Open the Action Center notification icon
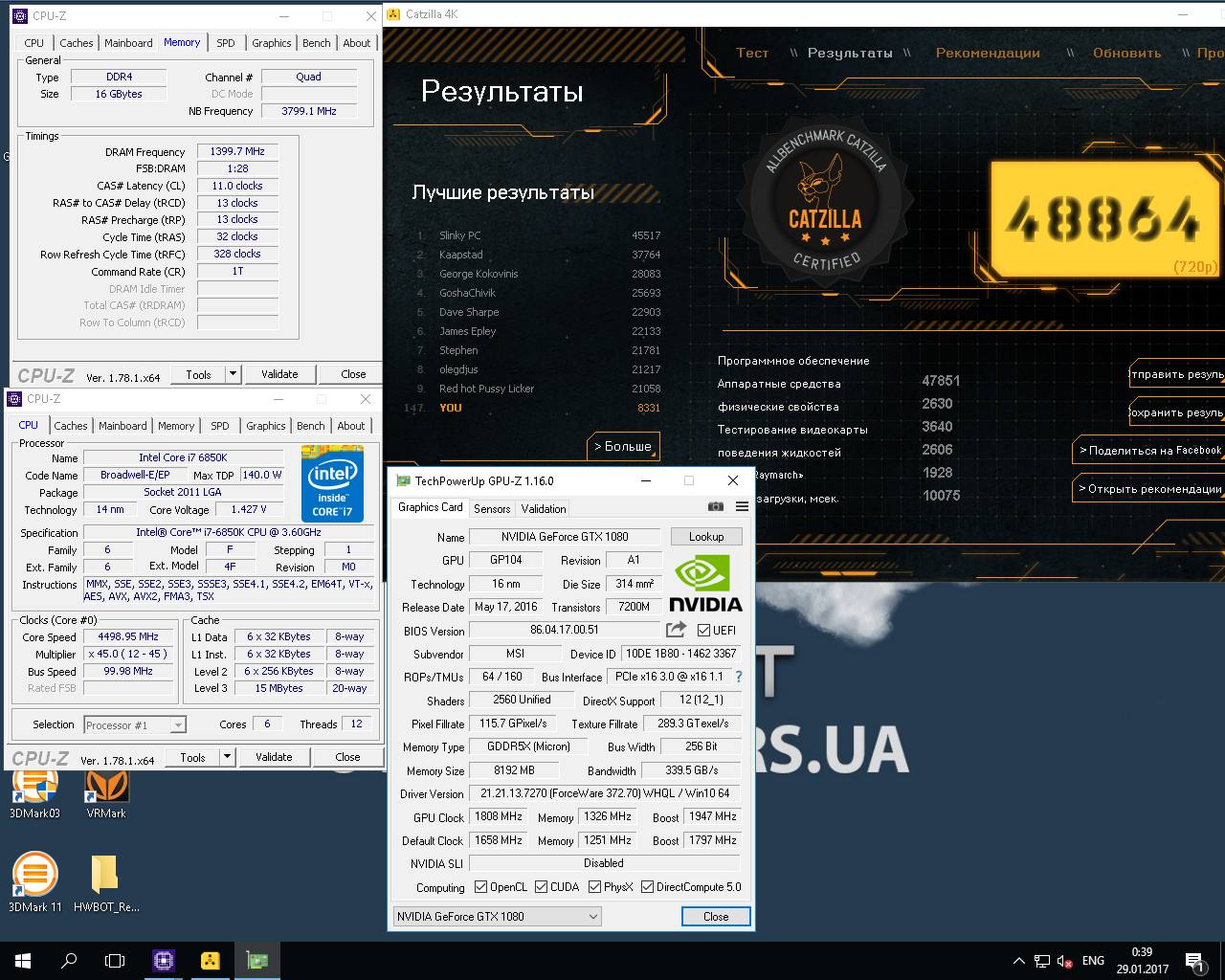 [x=1193, y=961]
